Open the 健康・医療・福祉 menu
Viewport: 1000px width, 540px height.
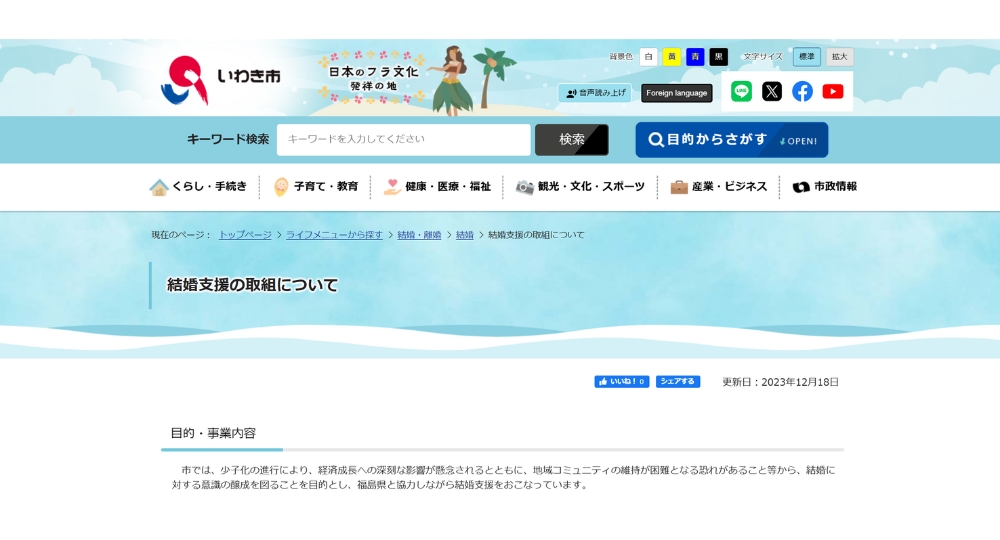(x=437, y=187)
